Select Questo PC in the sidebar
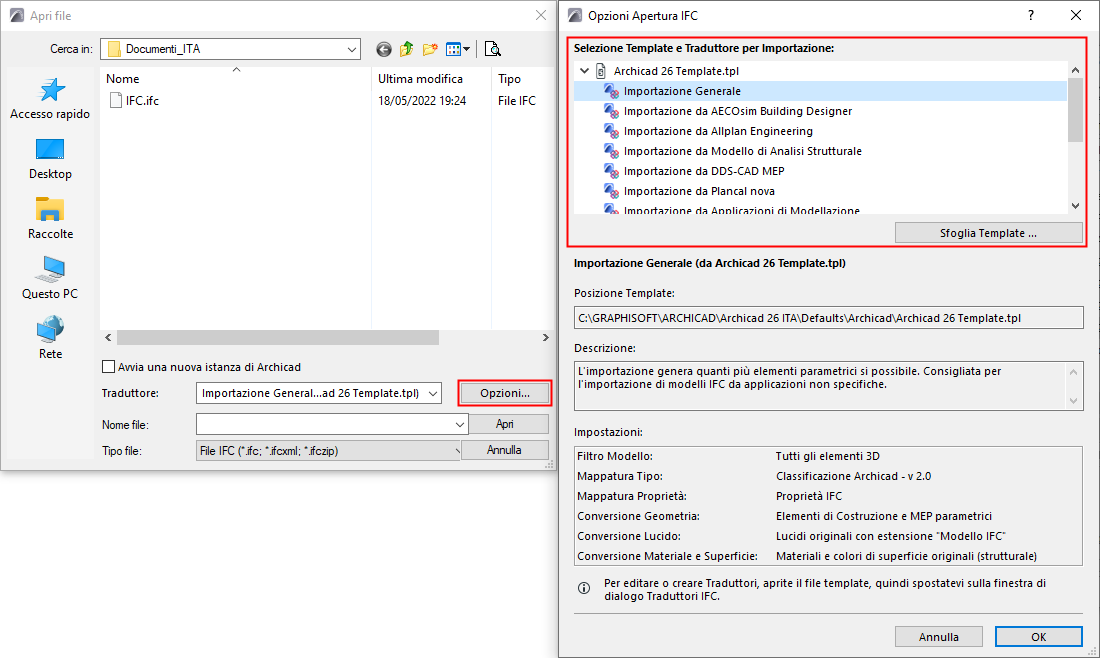 50,278
